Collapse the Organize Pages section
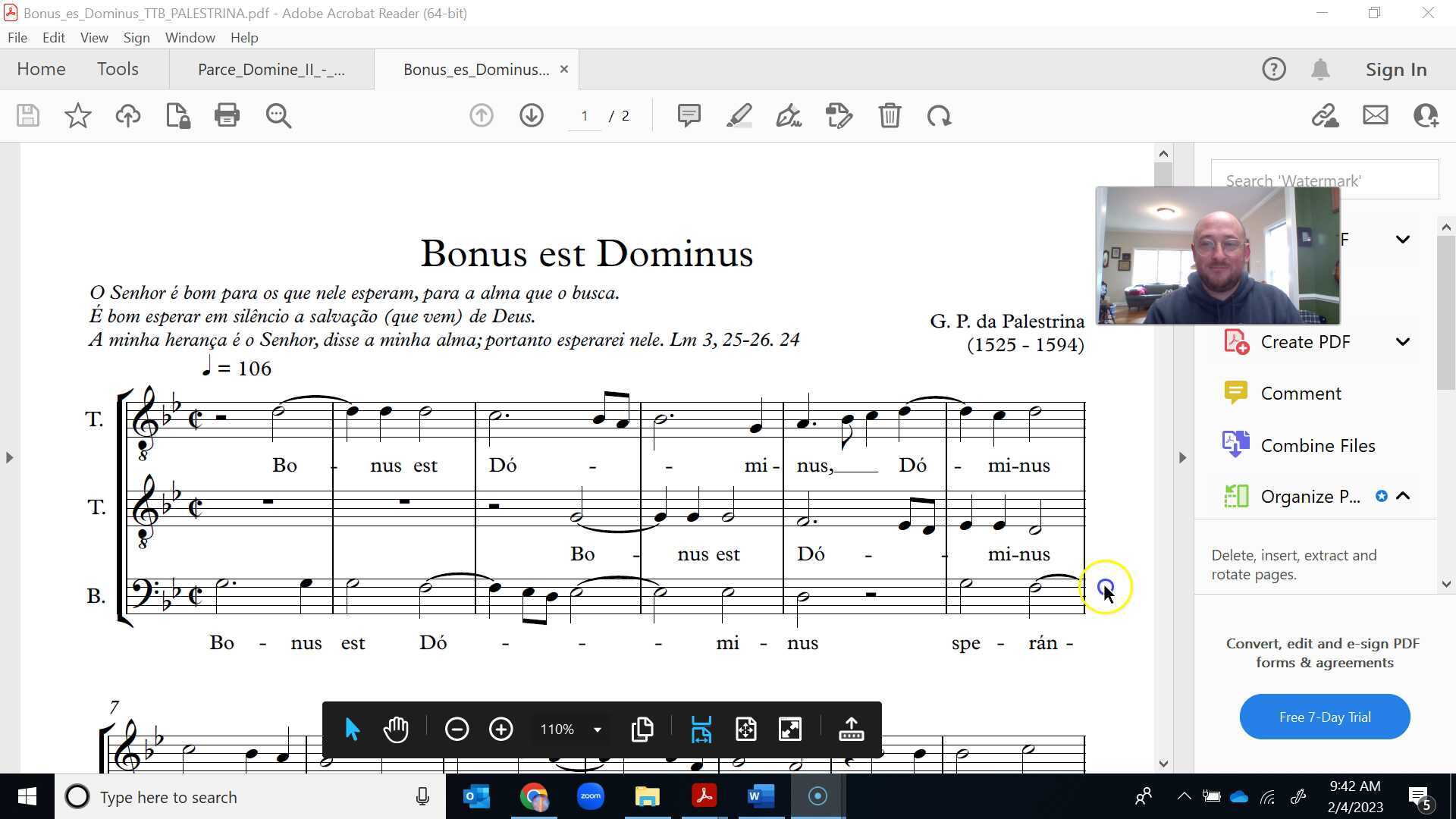Viewport: 1456px width, 819px height. (1404, 496)
